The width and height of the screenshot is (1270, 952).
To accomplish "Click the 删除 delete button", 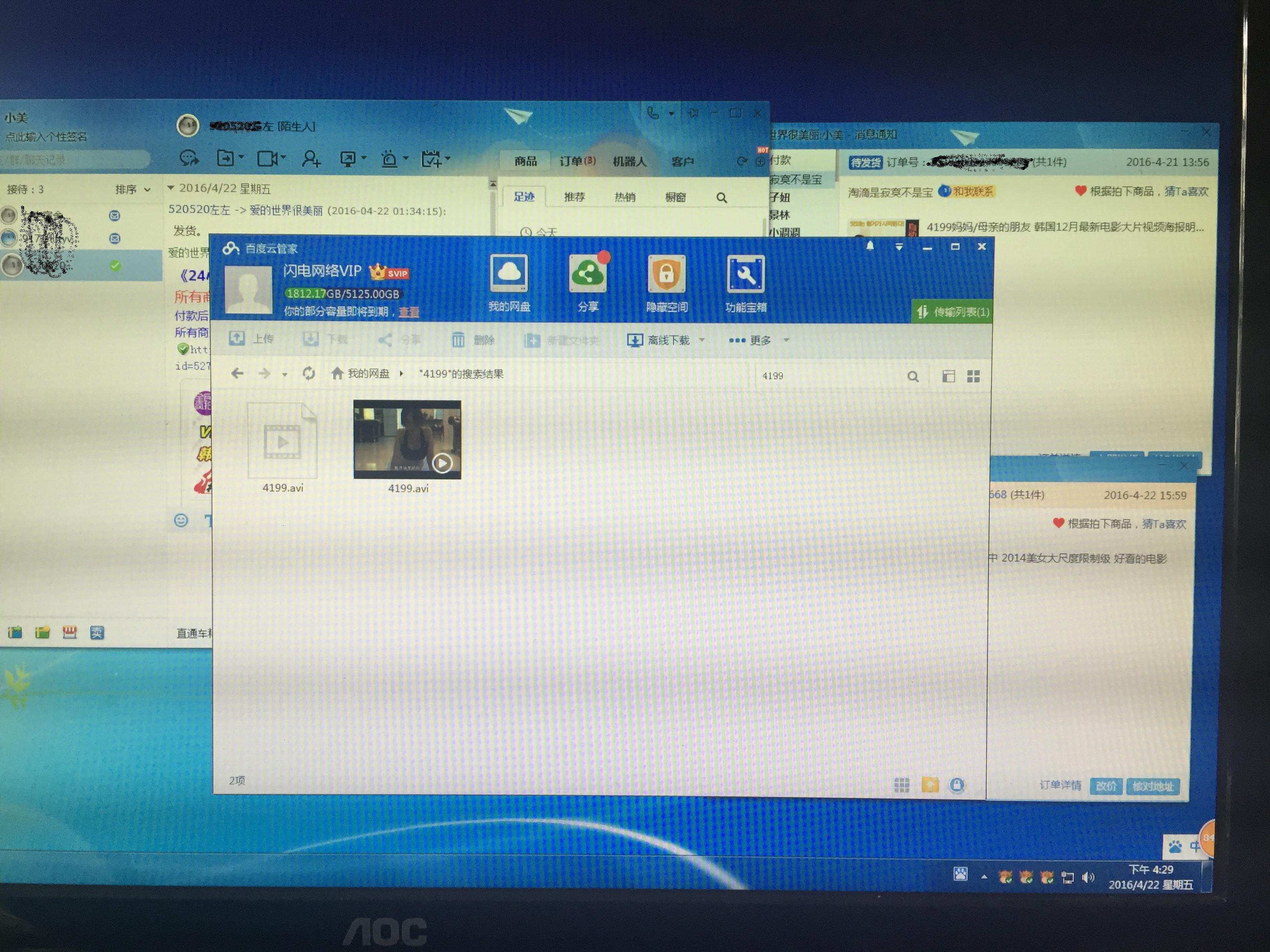I will (473, 340).
